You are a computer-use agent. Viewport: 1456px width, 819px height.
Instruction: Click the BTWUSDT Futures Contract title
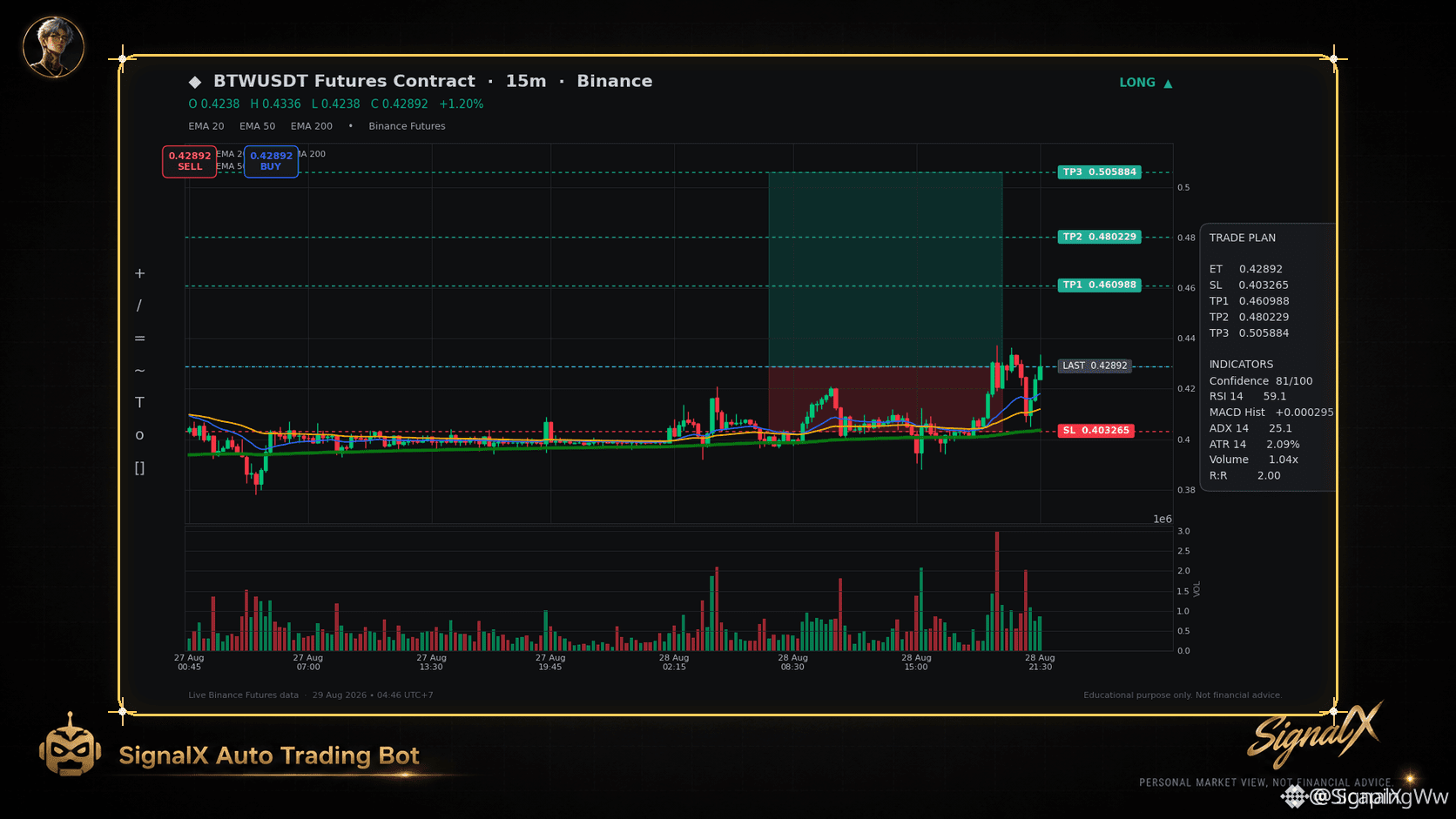click(x=345, y=81)
